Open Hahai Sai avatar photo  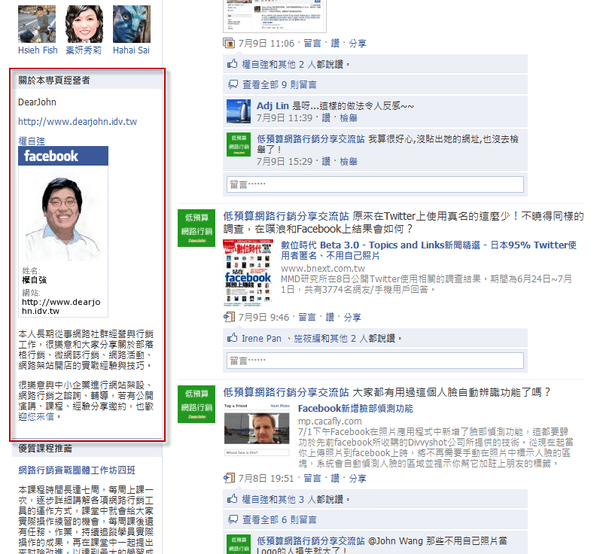pos(132,24)
